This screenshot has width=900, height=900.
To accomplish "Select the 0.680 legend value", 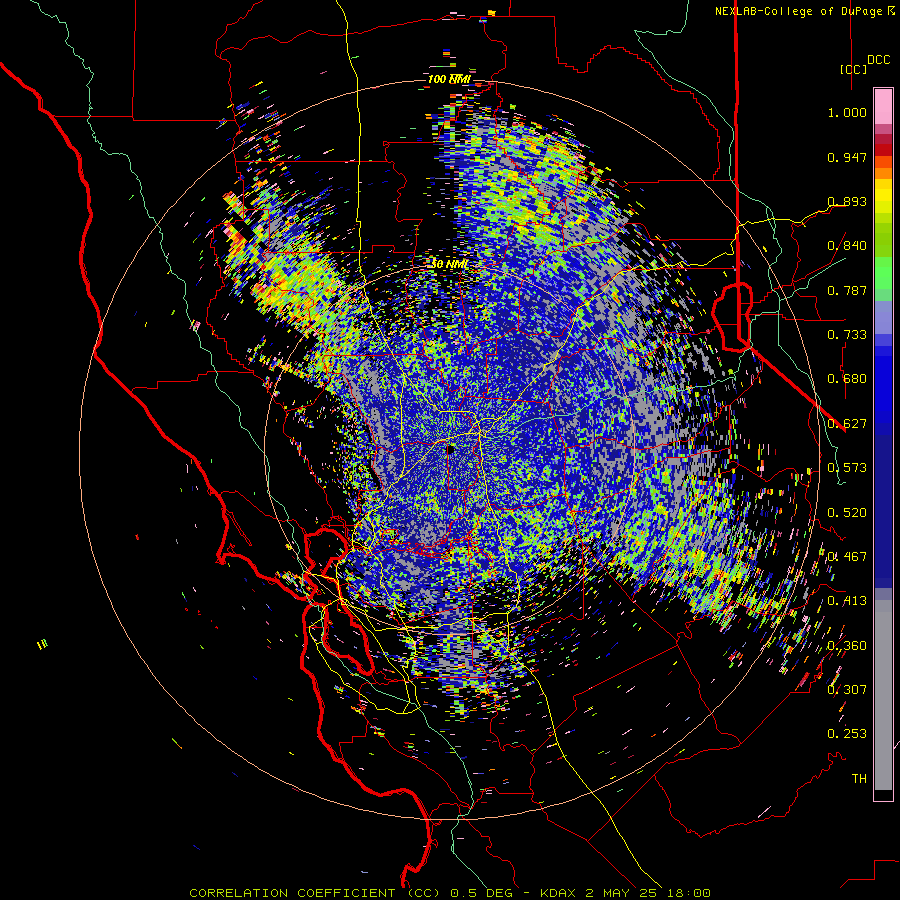I will click(847, 379).
